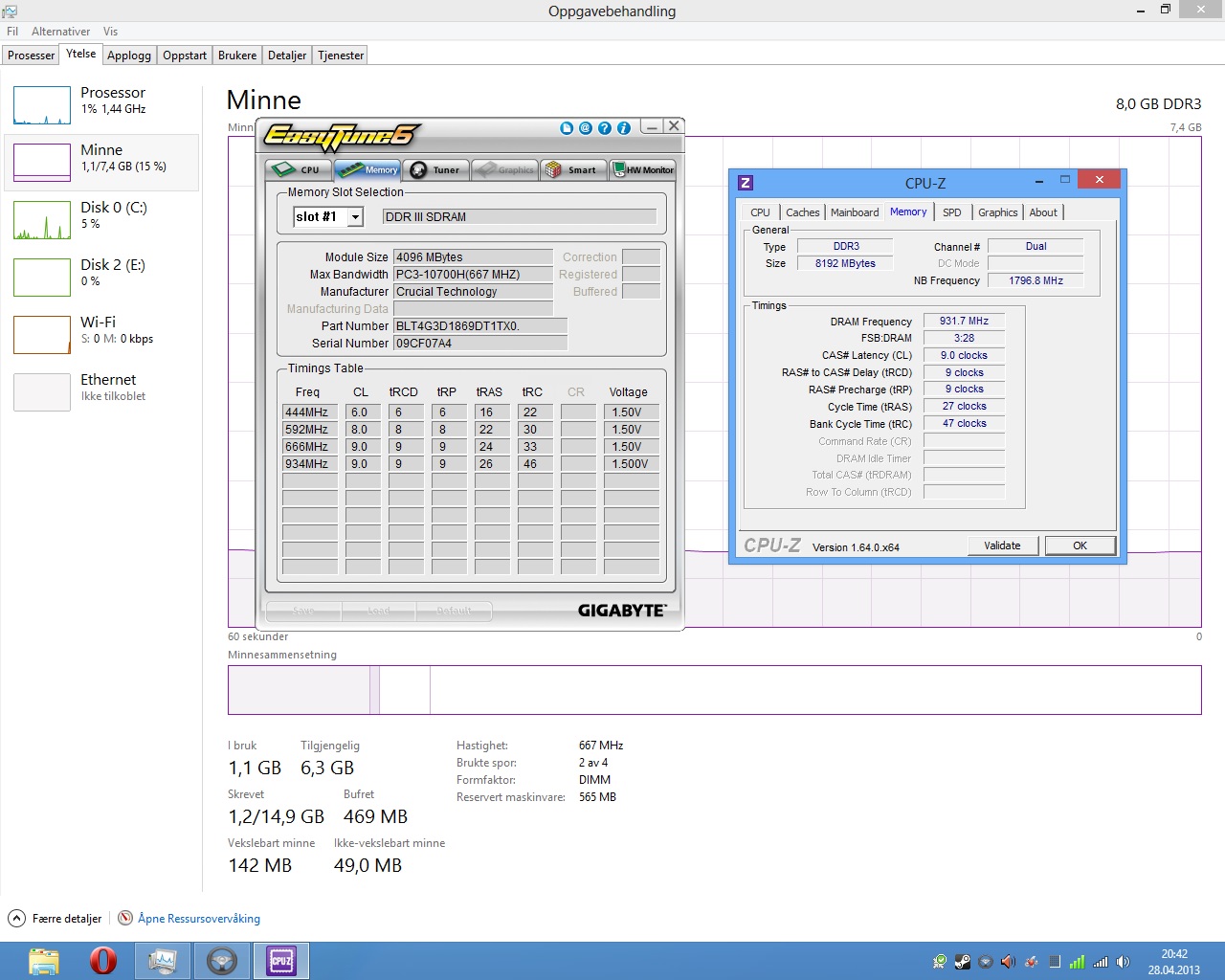Image resolution: width=1225 pixels, height=980 pixels.
Task: Click the Minnesammensetning memory composition bar
Action: point(714,690)
